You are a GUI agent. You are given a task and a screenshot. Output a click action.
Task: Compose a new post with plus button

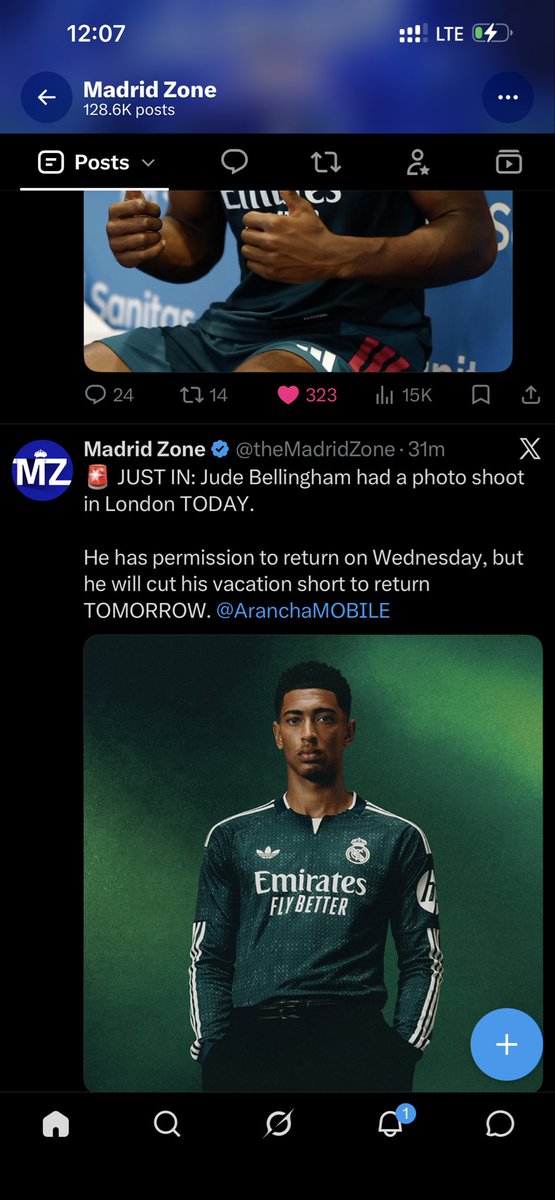click(506, 1045)
